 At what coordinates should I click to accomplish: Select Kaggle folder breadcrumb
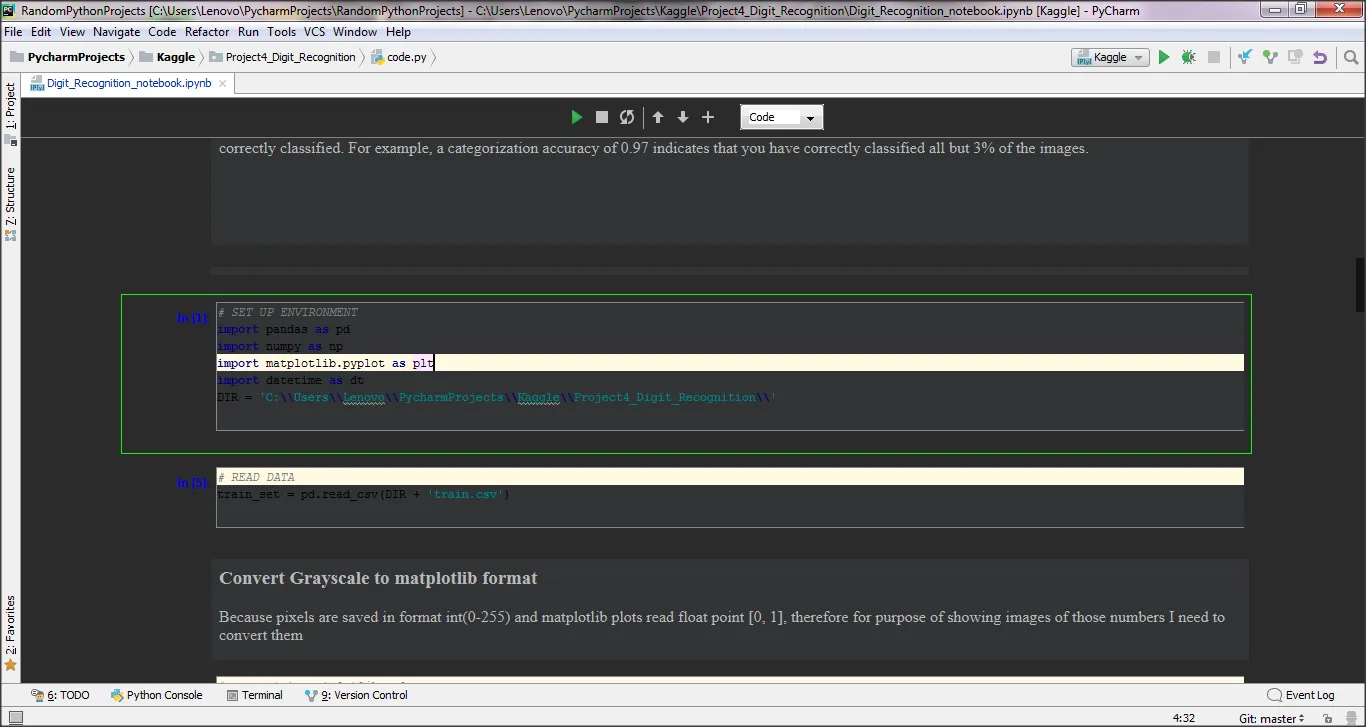coord(167,57)
